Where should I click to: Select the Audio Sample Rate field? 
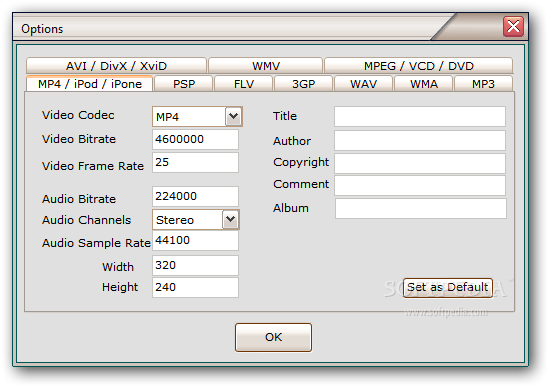195,240
